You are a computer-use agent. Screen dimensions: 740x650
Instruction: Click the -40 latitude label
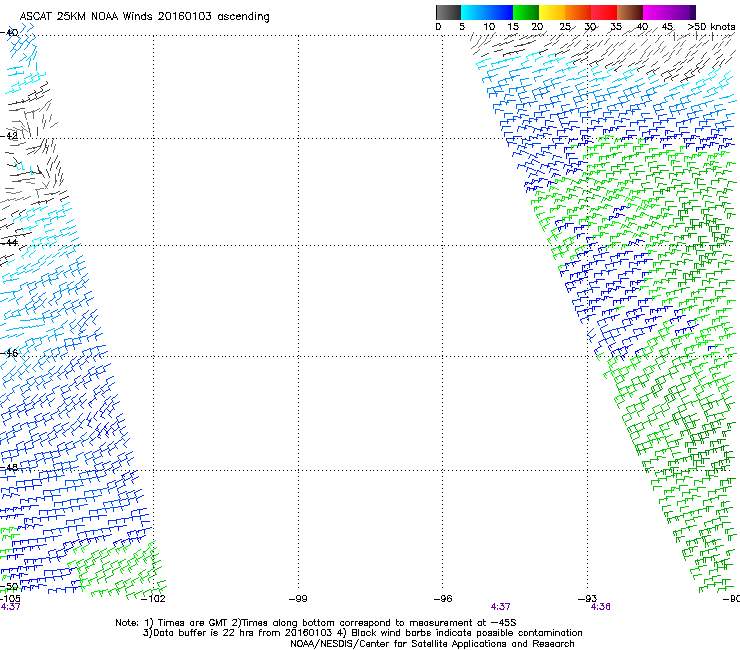pyautogui.click(x=9, y=33)
